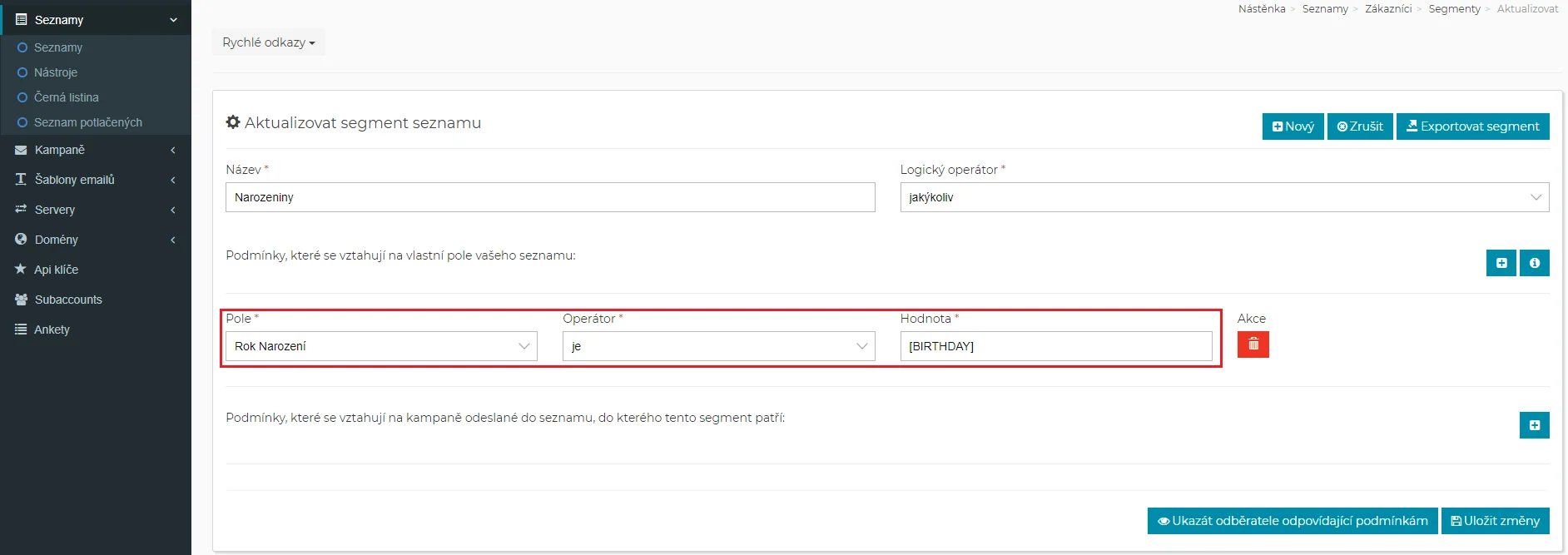
Task: Open the Operátor dropdown showing je
Action: click(x=718, y=346)
